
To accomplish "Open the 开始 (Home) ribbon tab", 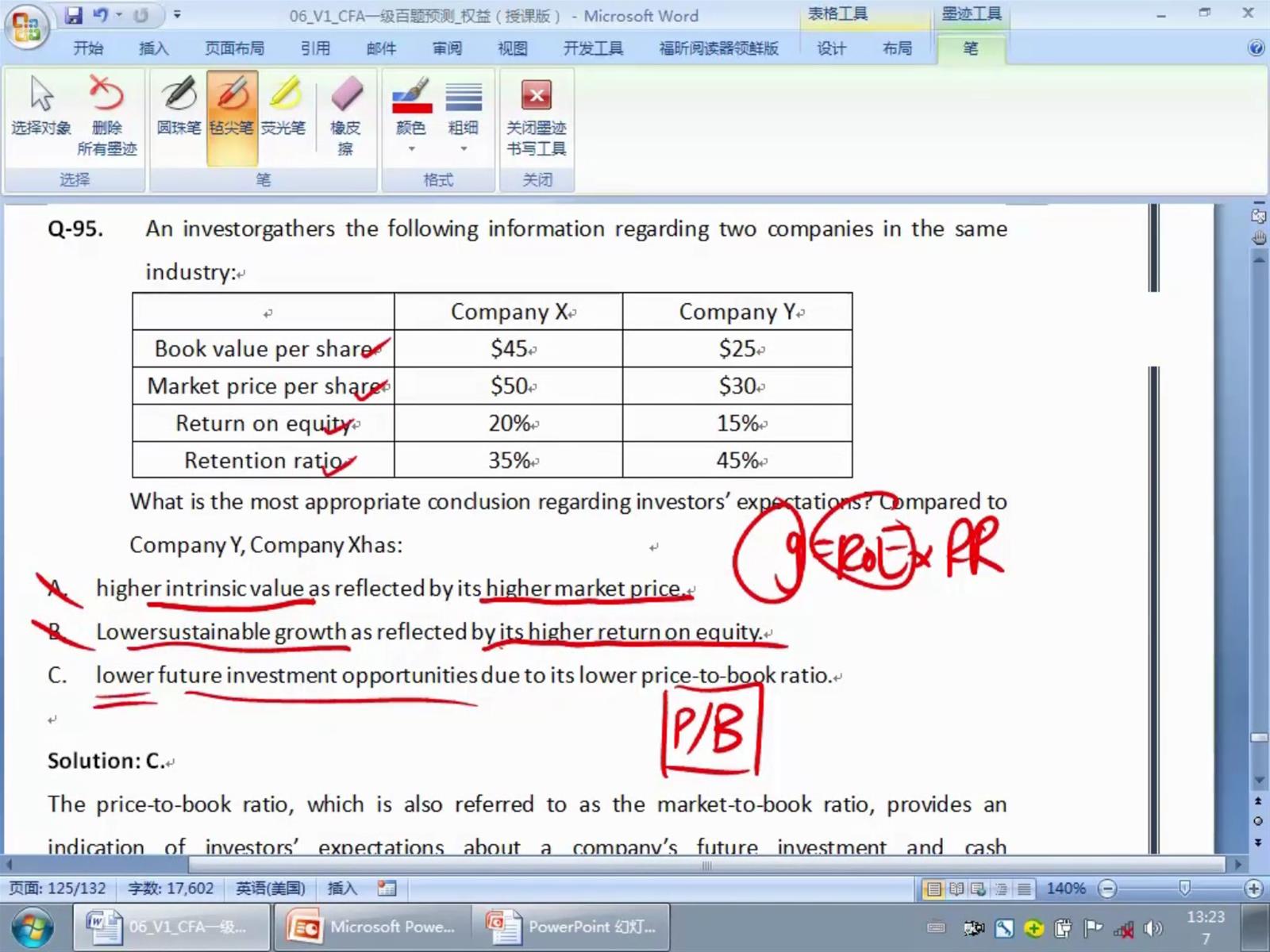I will (88, 48).
